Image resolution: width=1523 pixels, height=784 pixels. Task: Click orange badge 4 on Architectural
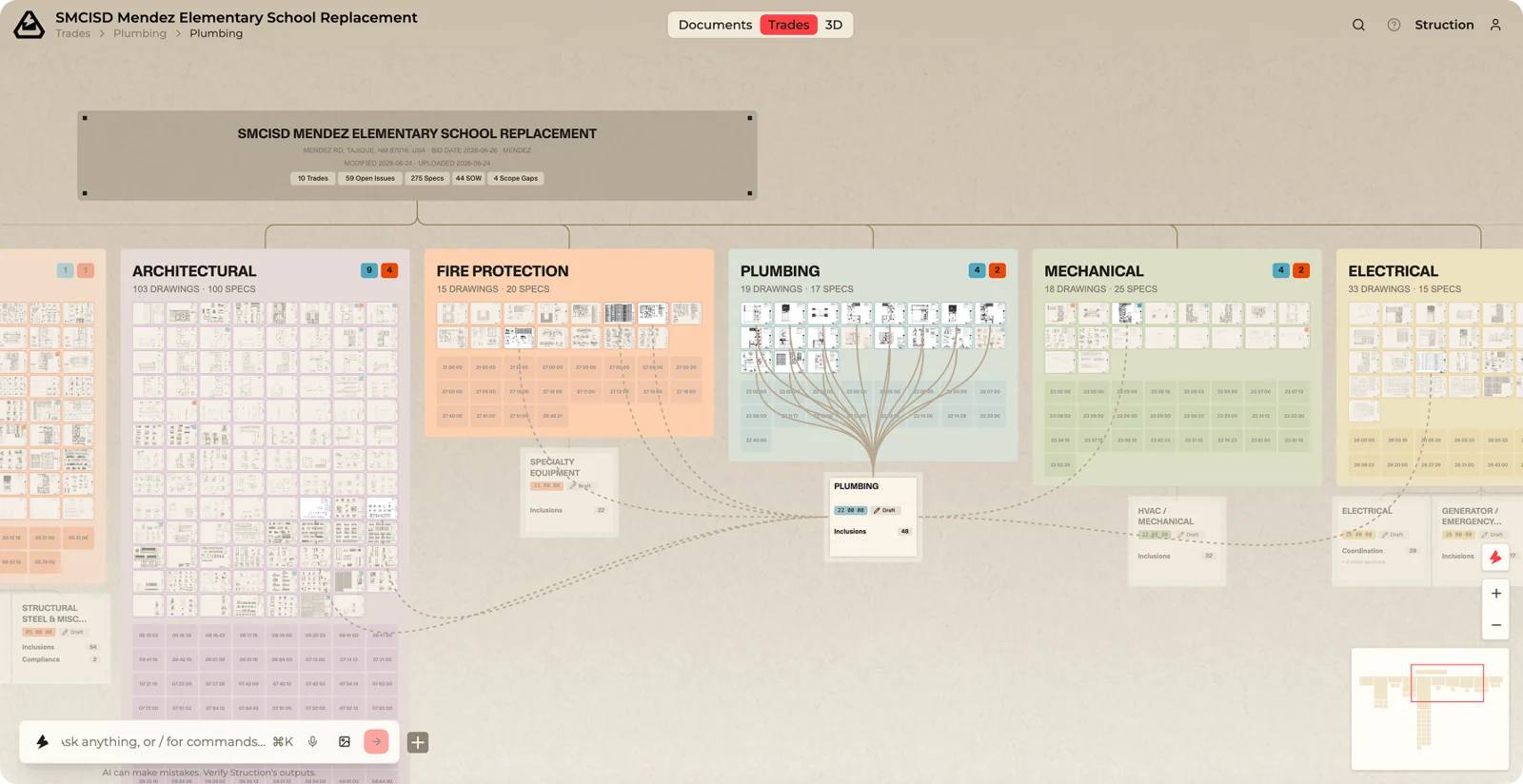point(389,270)
